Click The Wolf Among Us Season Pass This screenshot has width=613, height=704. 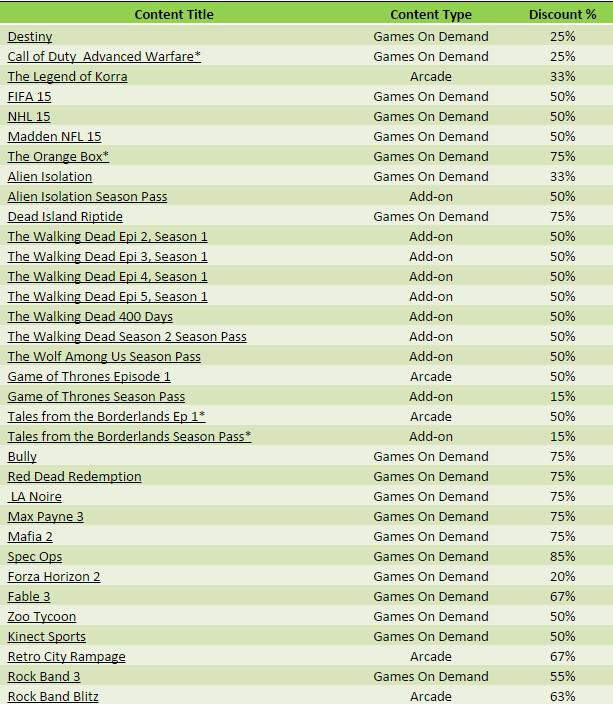[104, 357]
